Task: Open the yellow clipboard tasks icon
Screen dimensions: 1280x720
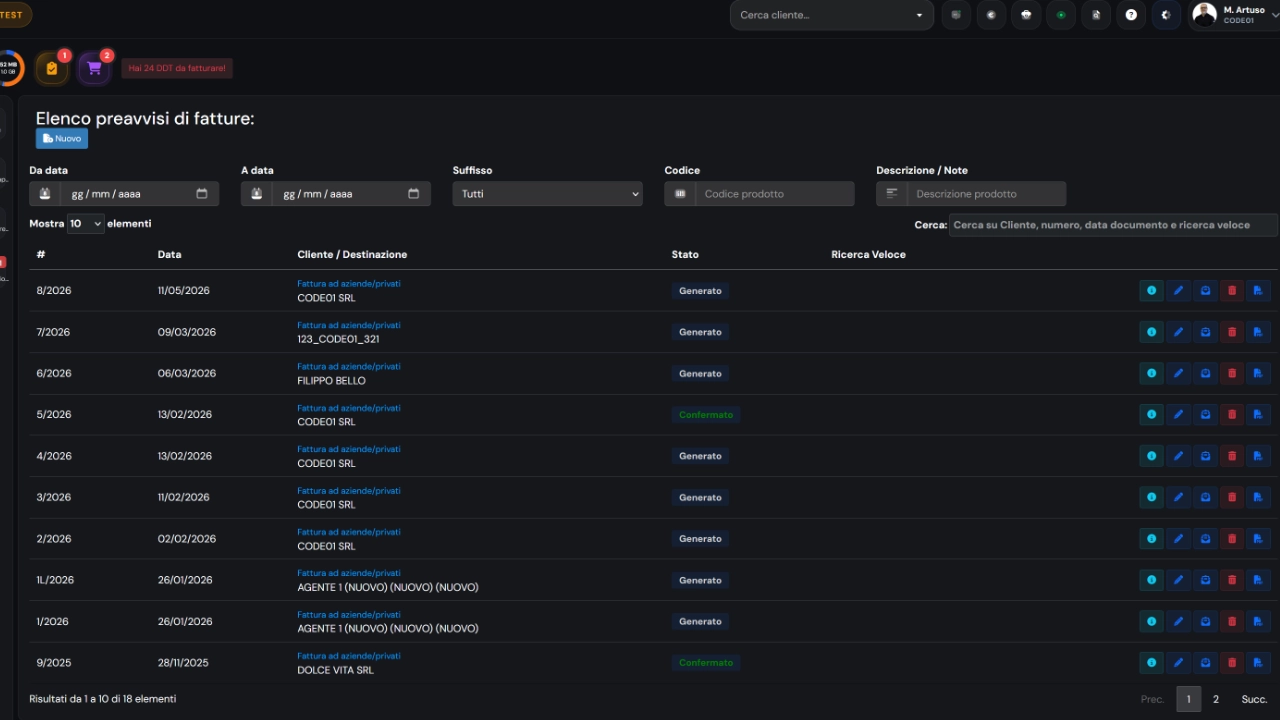Action: 52,68
